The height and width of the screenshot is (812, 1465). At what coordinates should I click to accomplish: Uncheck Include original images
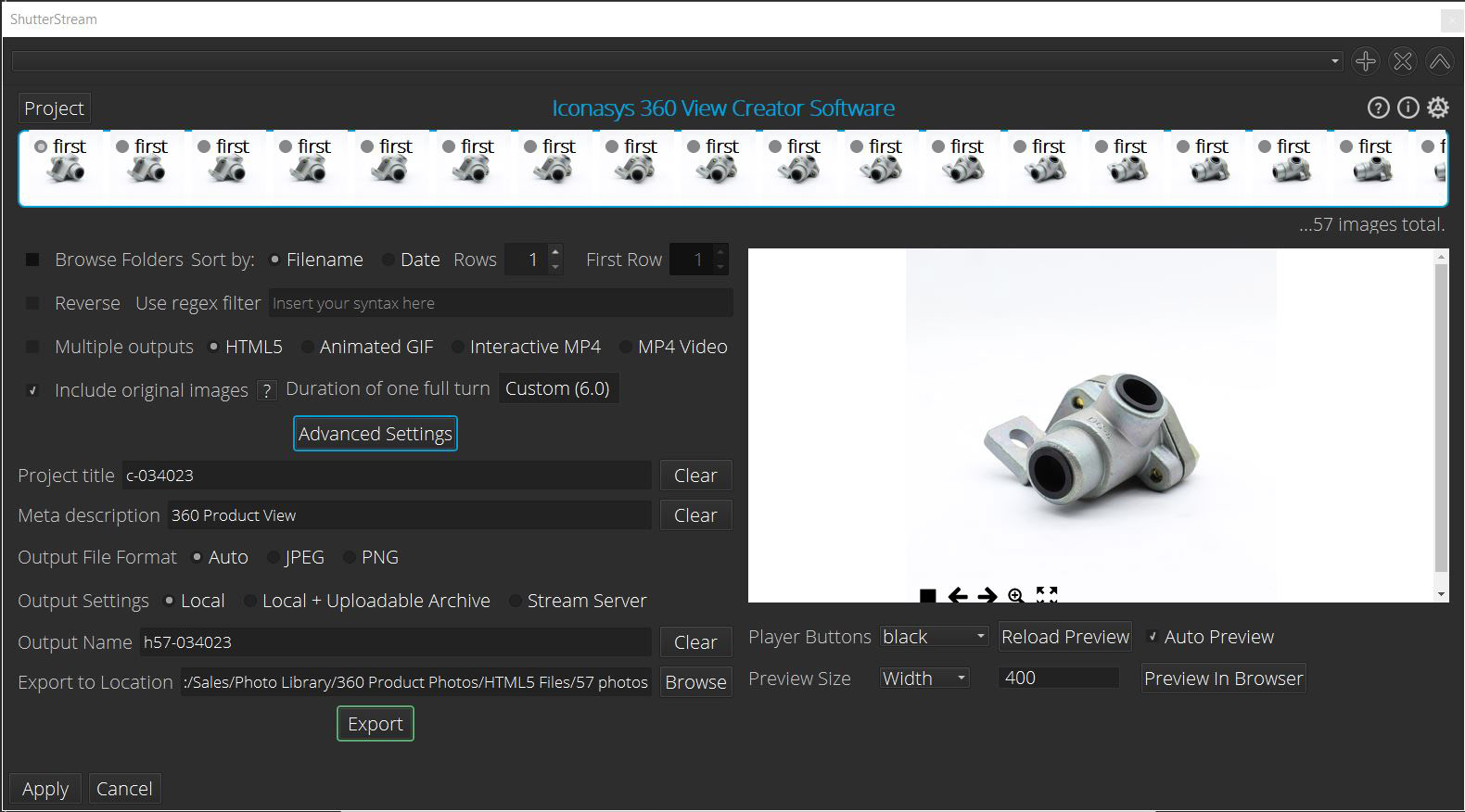click(32, 390)
